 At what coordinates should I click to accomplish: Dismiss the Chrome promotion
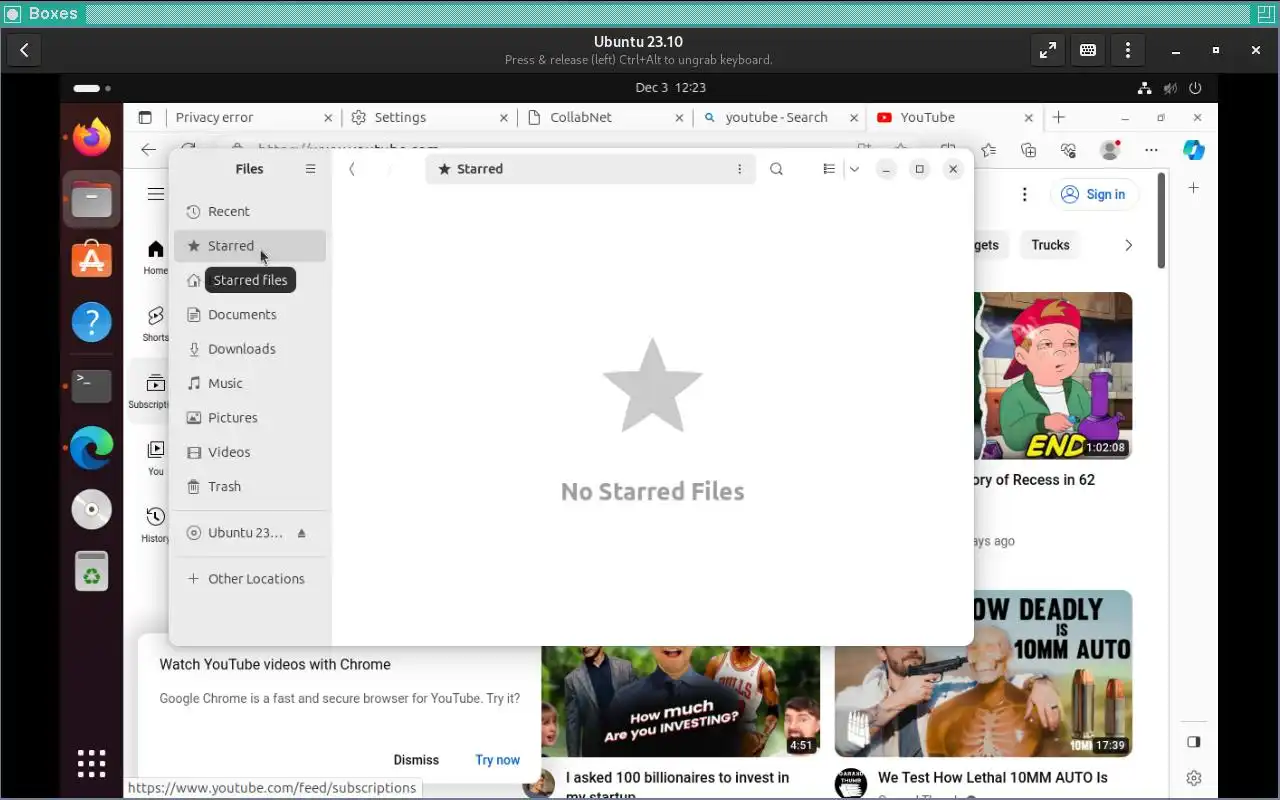coord(416,760)
